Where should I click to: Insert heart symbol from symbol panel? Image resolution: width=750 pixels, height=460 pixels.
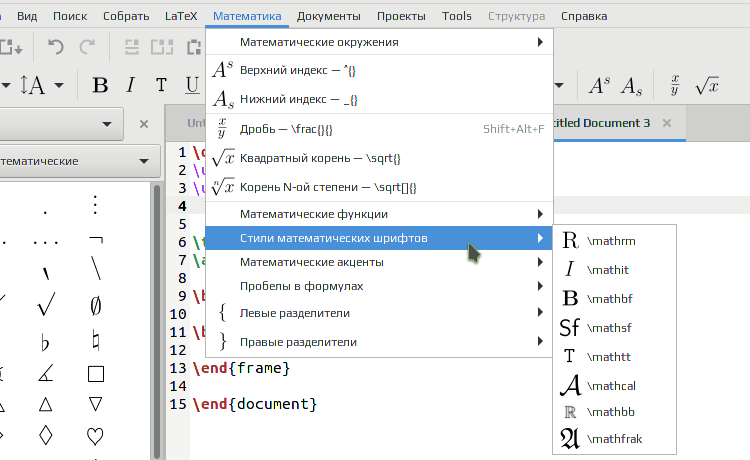[95, 436]
